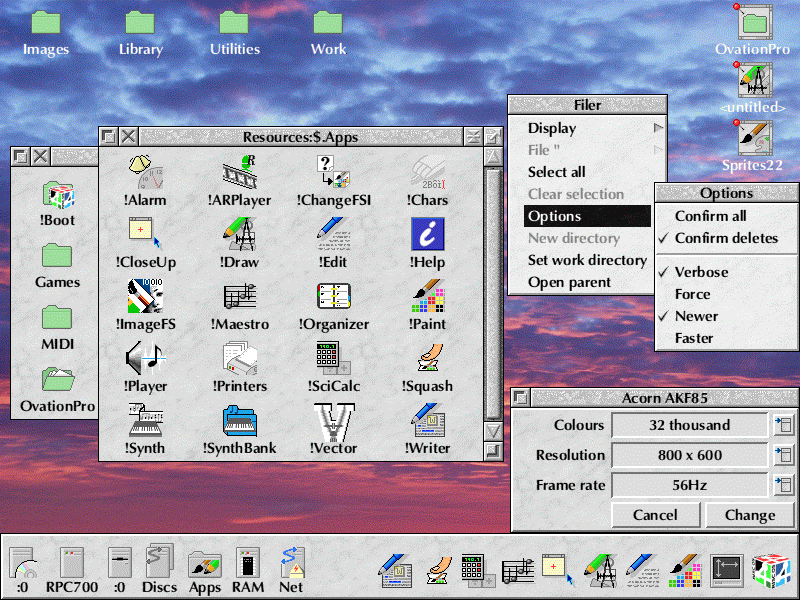The height and width of the screenshot is (600, 800).
Task: Click the scroll down arrow in the Apps window
Action: click(493, 431)
